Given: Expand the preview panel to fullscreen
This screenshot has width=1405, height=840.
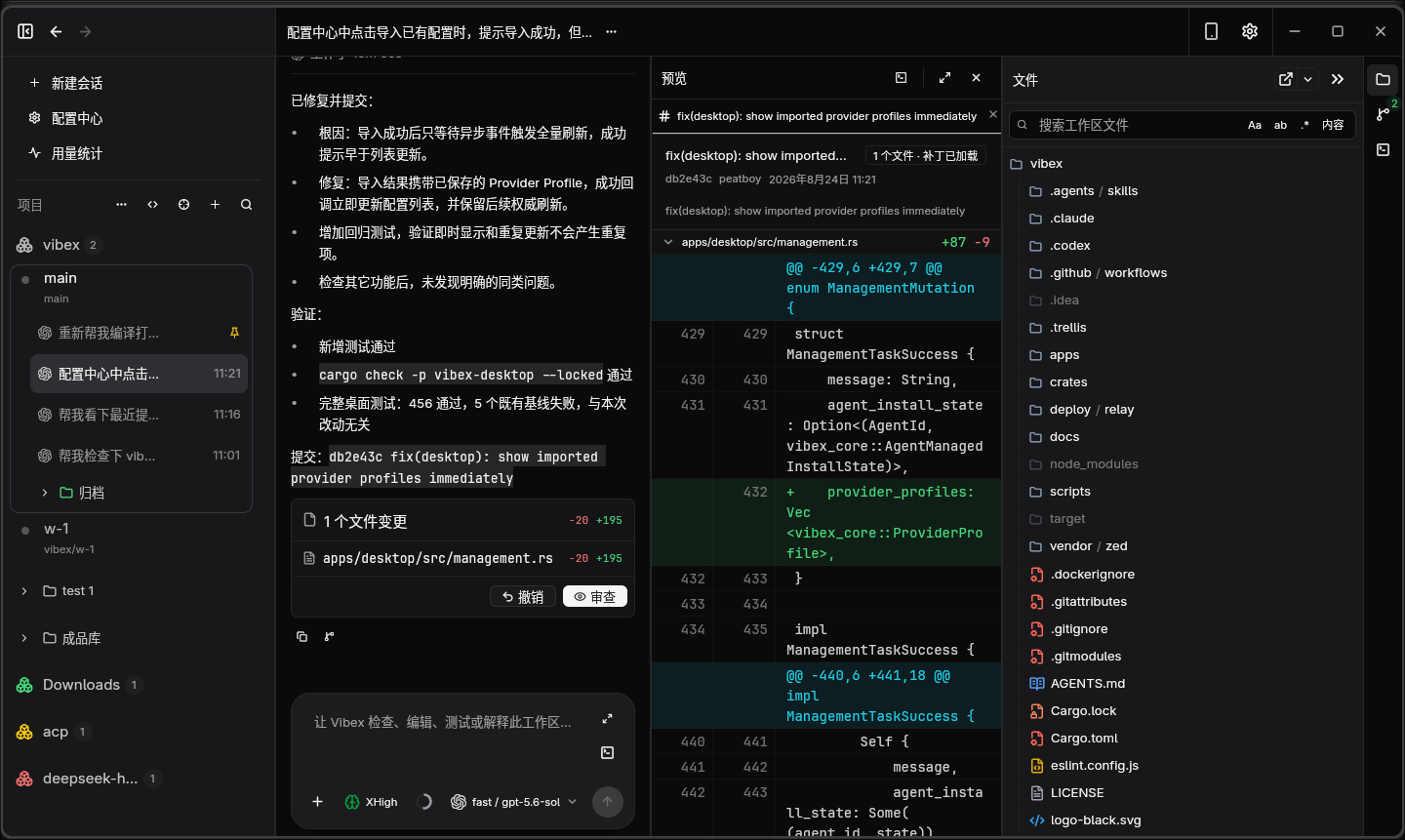Looking at the screenshot, I should click(944, 78).
